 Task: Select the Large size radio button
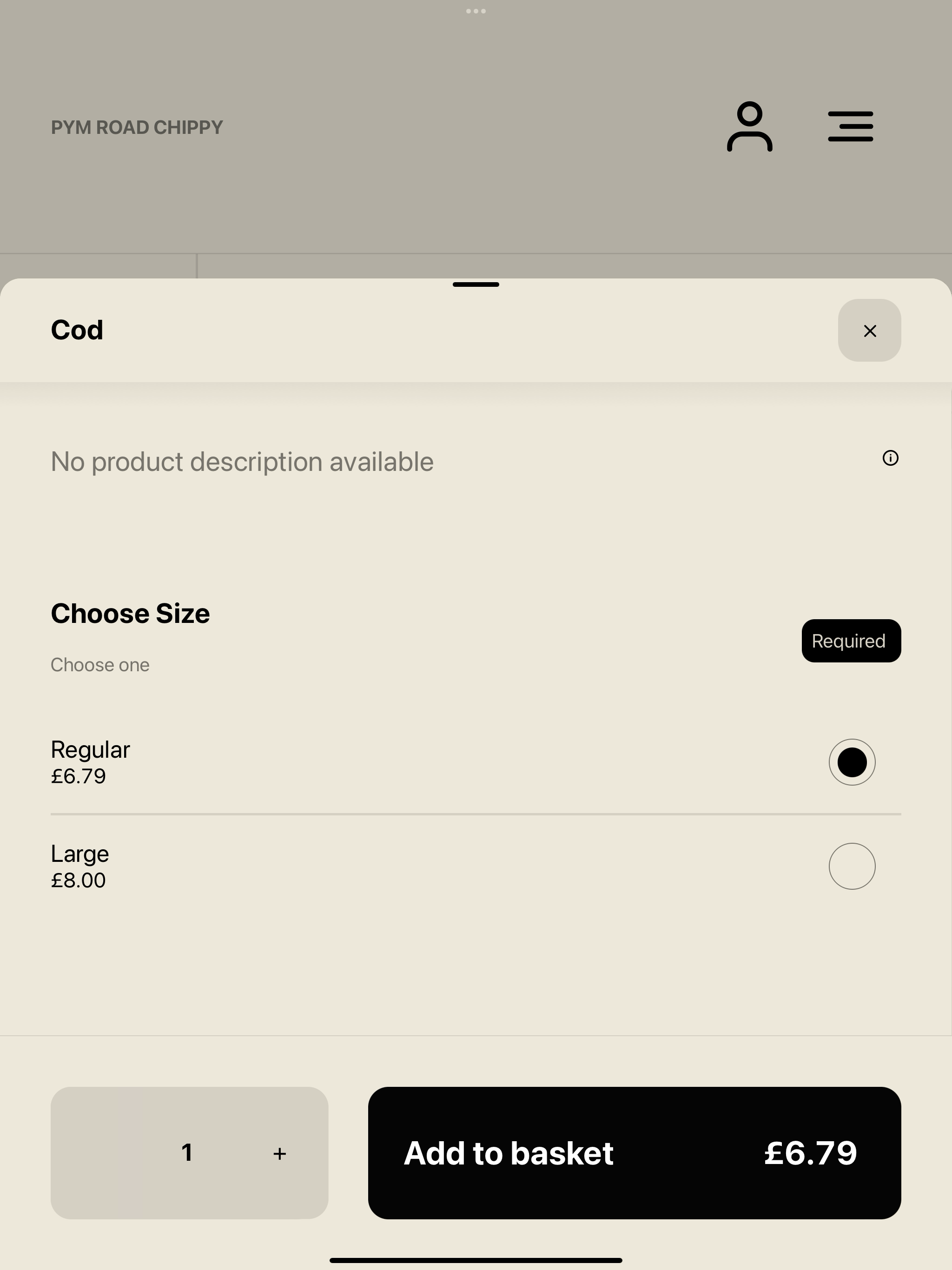tap(852, 866)
